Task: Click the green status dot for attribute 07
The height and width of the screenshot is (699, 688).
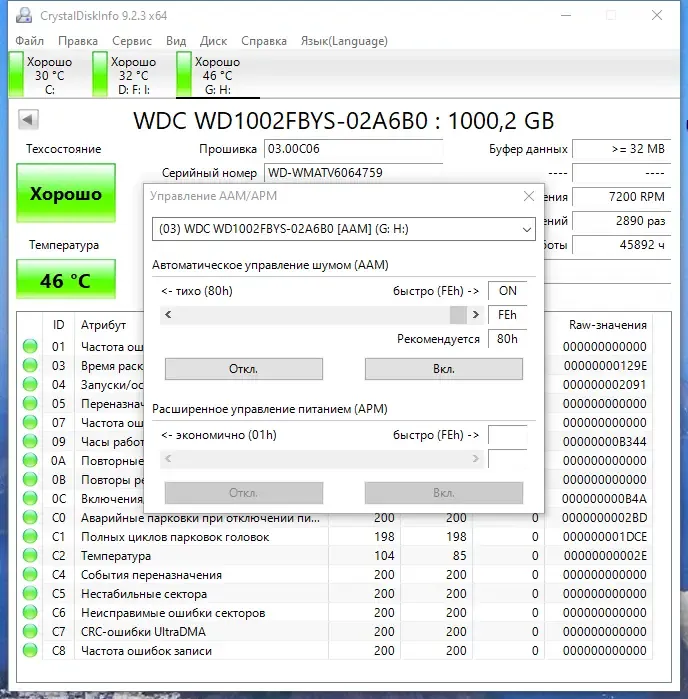Action: click(30, 423)
